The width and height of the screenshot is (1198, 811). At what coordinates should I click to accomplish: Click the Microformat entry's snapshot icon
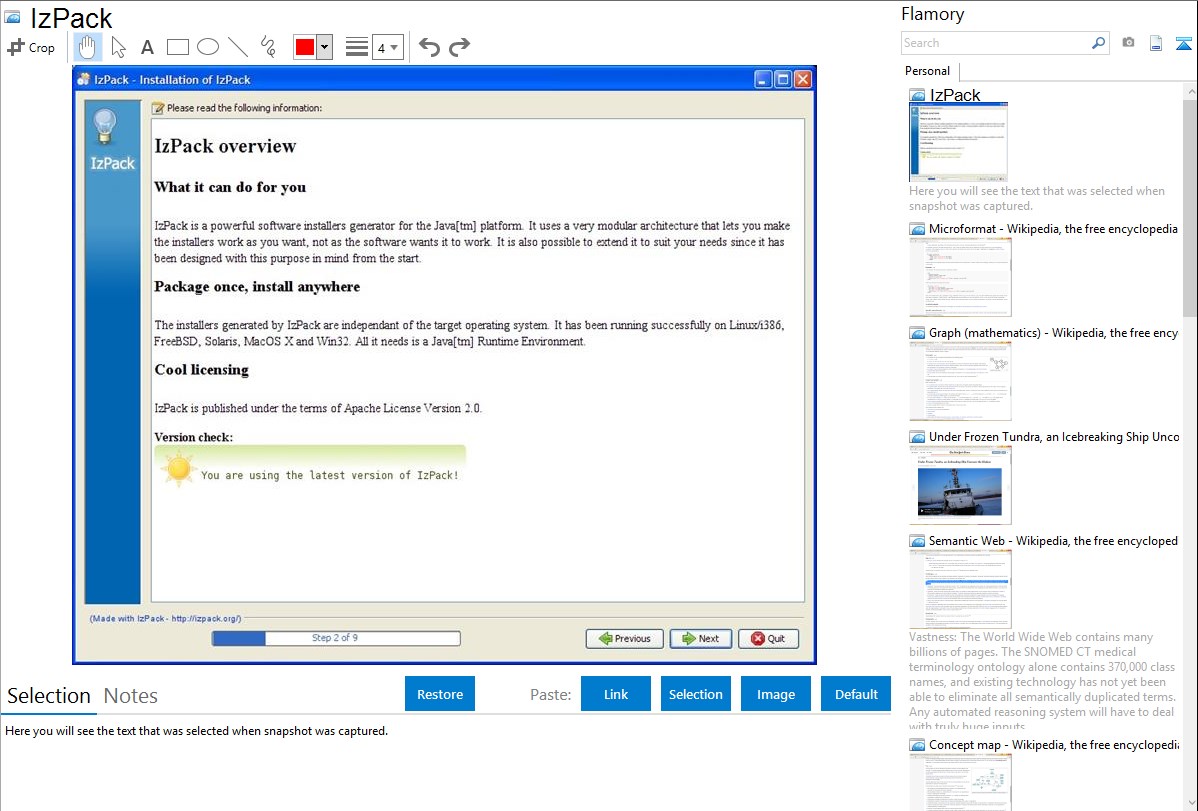[x=917, y=229]
